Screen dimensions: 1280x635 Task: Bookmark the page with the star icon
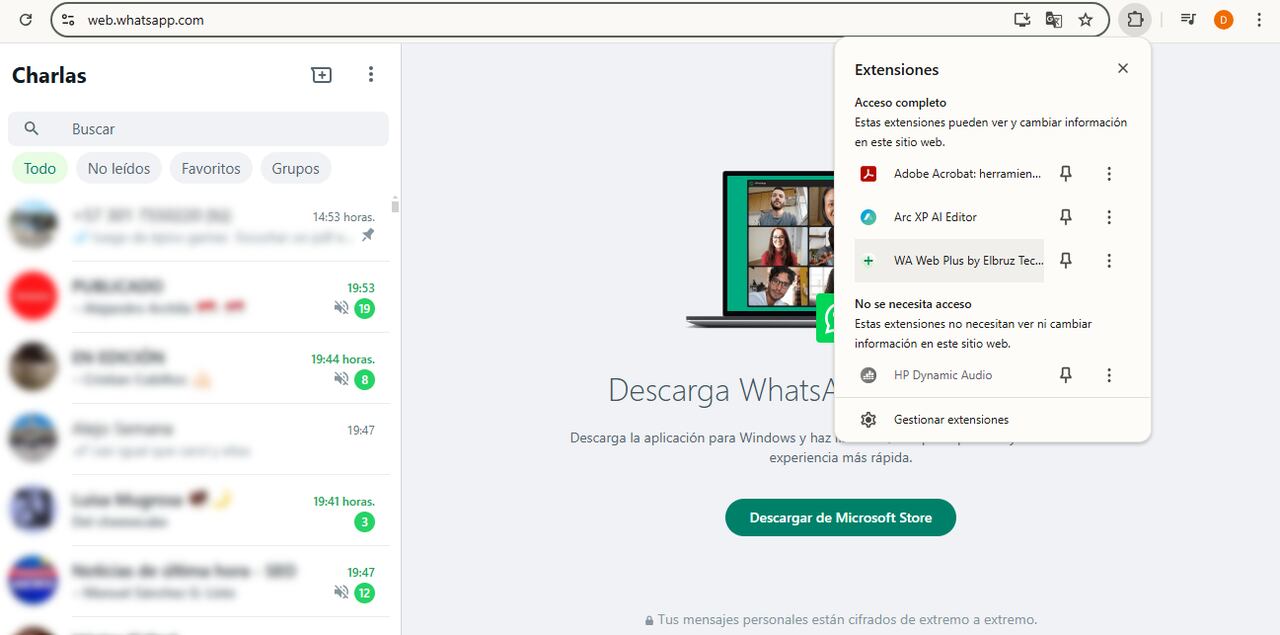(x=1085, y=19)
